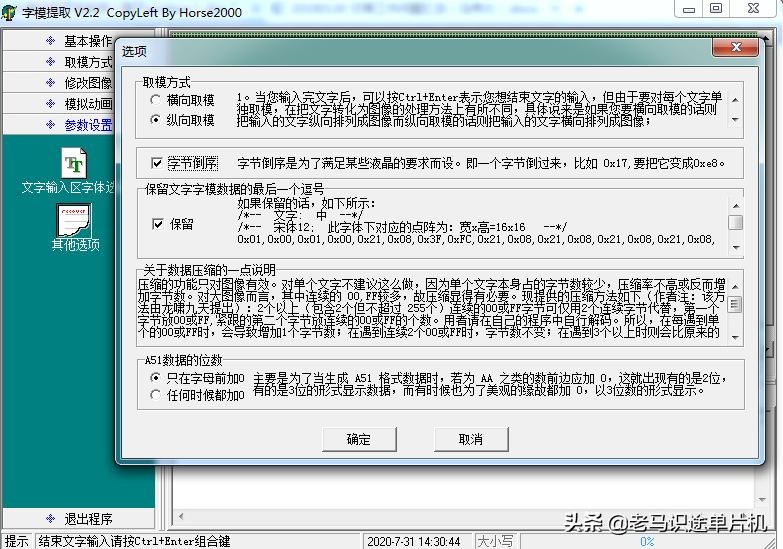Viewport: 783px width, 549px height.
Task: Toggle the 字节倒序 checkbox
Action: pyautogui.click(x=157, y=163)
